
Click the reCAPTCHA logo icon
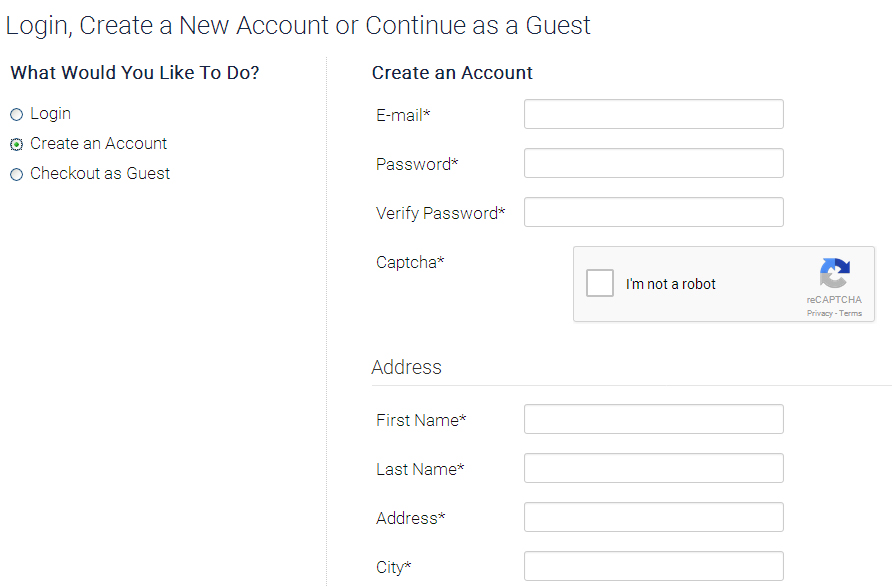pos(834,274)
